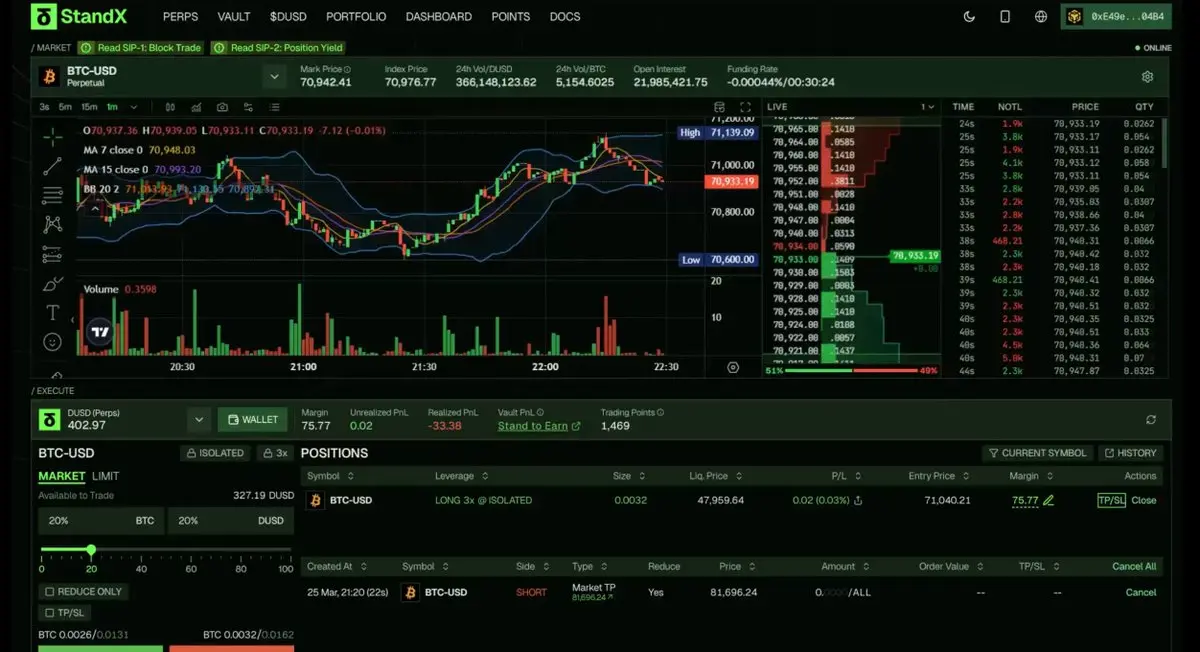Open the emoji icons tool
The width and height of the screenshot is (1200, 652).
point(53,342)
